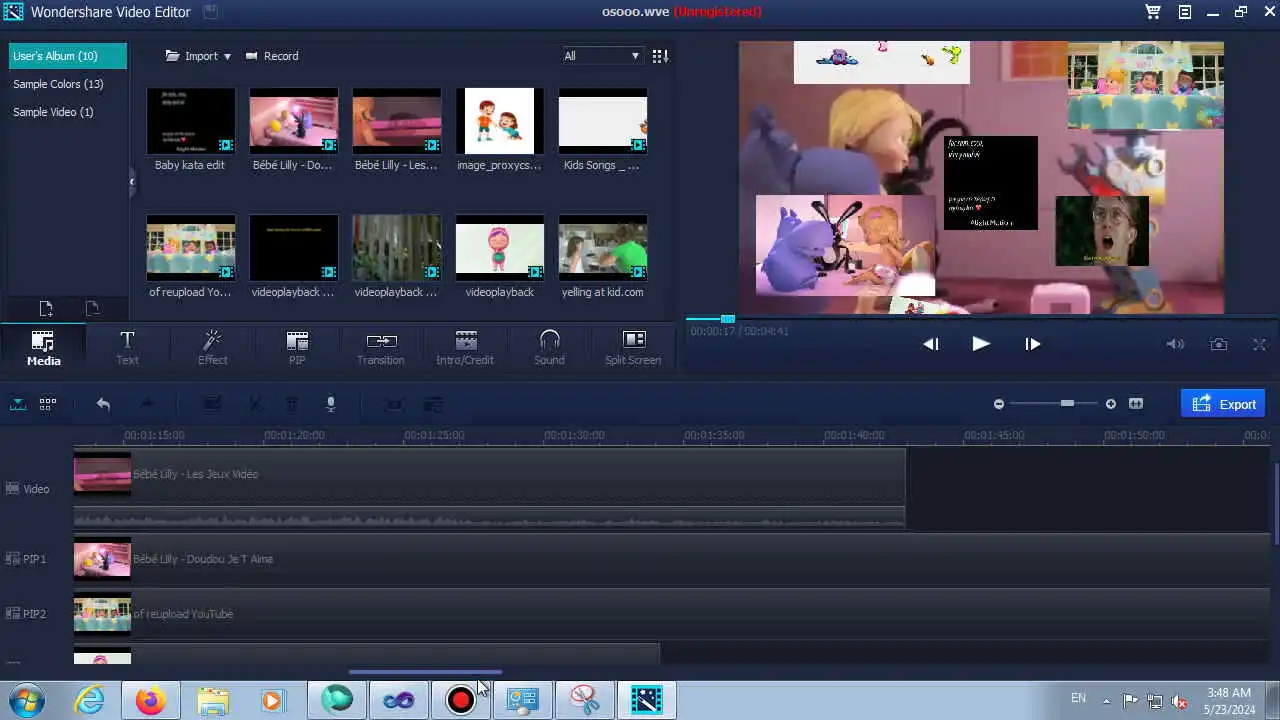The width and height of the screenshot is (1280, 720).
Task: Click the preview progress bar handle
Action: [x=728, y=319]
